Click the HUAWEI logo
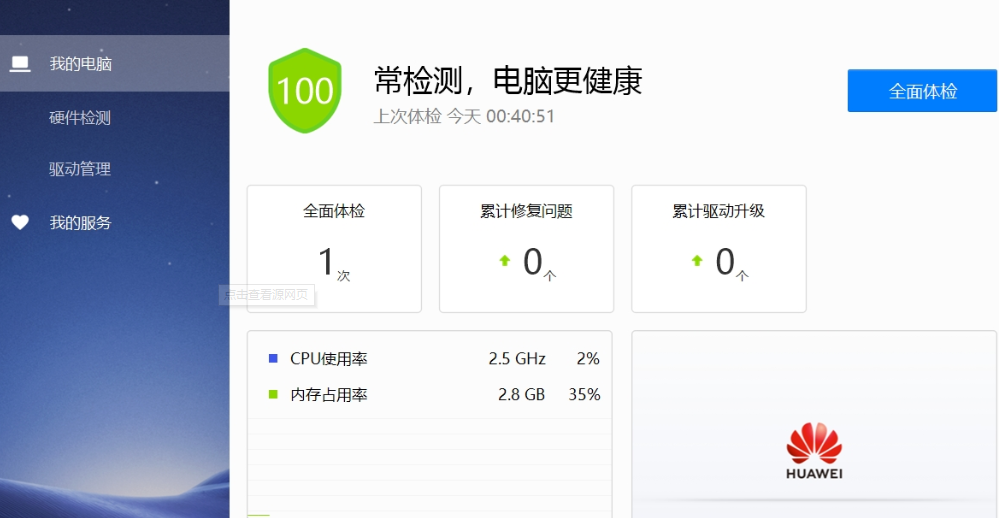This screenshot has height=518, width=999. point(814,450)
